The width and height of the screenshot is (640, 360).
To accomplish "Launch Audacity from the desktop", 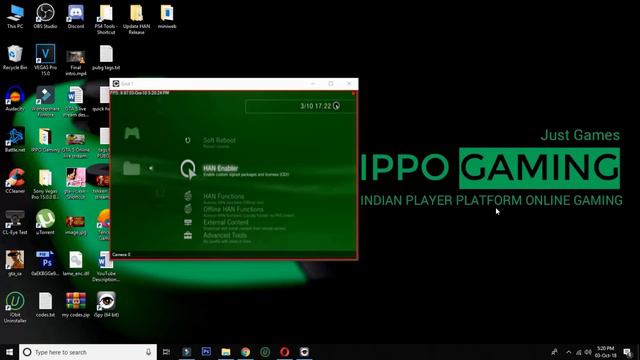I will click(15, 99).
